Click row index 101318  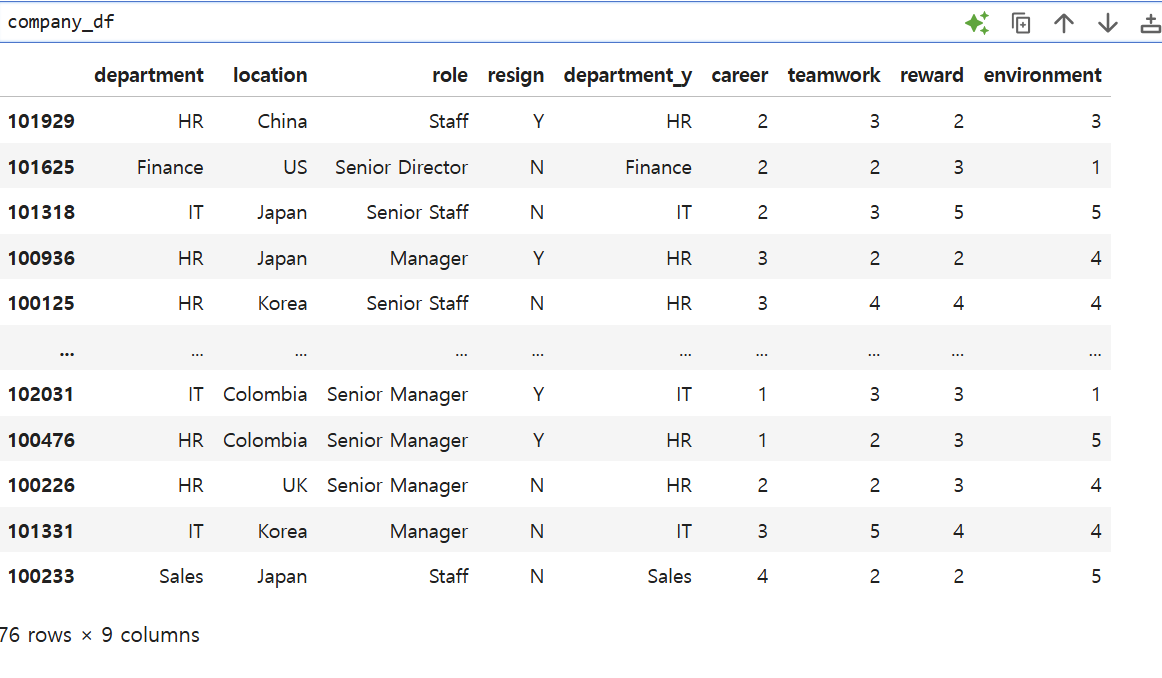42,213
